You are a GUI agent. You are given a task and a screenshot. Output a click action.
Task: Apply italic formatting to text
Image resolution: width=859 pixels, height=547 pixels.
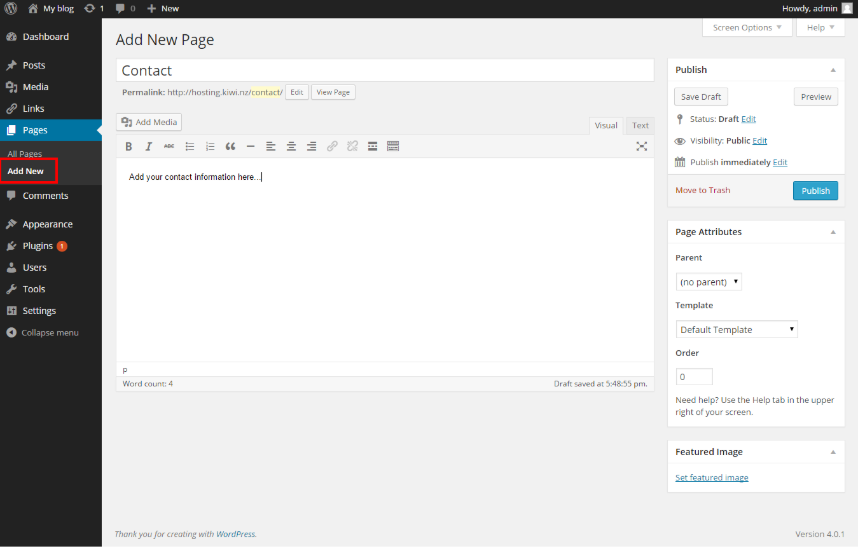point(148,146)
